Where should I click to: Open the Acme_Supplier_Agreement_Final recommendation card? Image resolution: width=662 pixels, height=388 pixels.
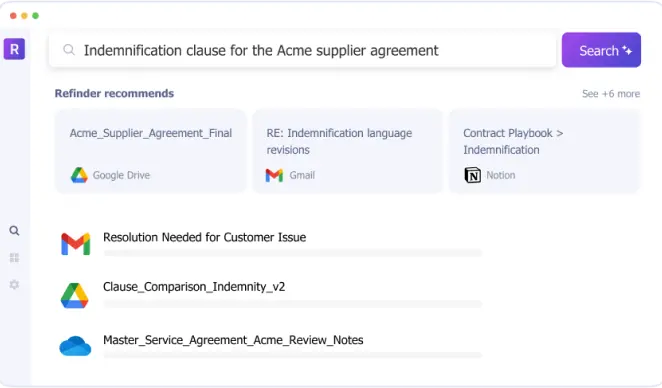coord(150,151)
